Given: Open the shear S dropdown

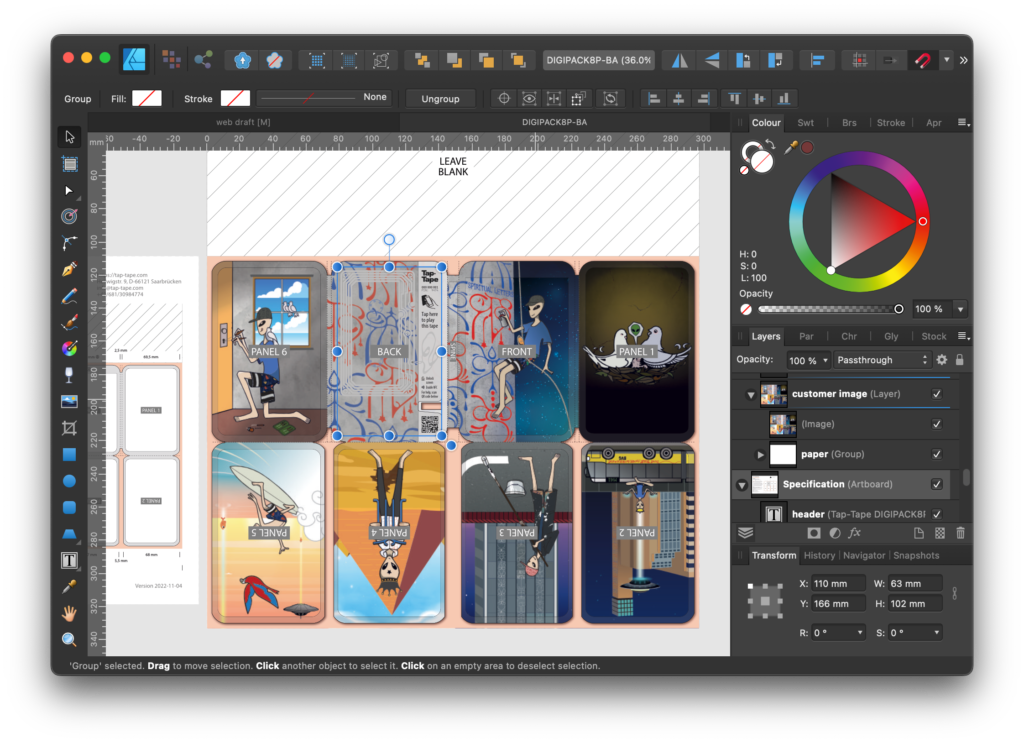Looking at the screenshot, I should click(x=936, y=633).
